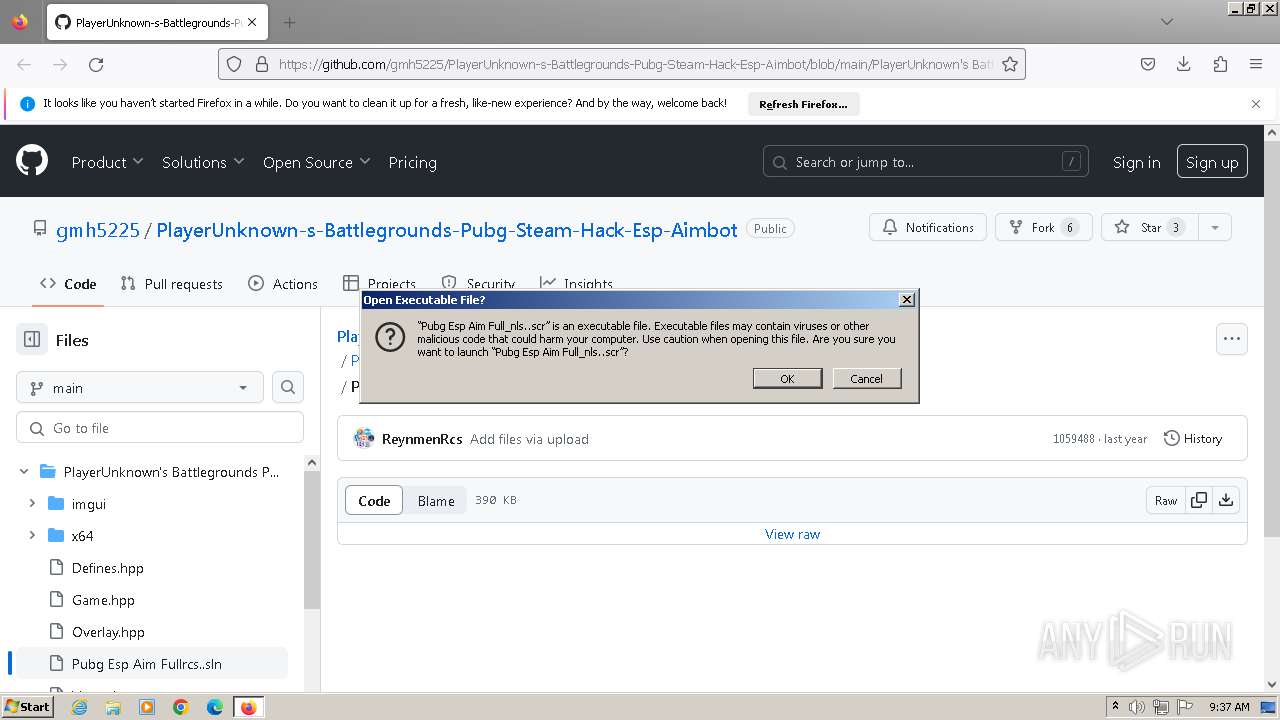Reload the page in Firefox
1280x720 pixels.
coord(96,64)
